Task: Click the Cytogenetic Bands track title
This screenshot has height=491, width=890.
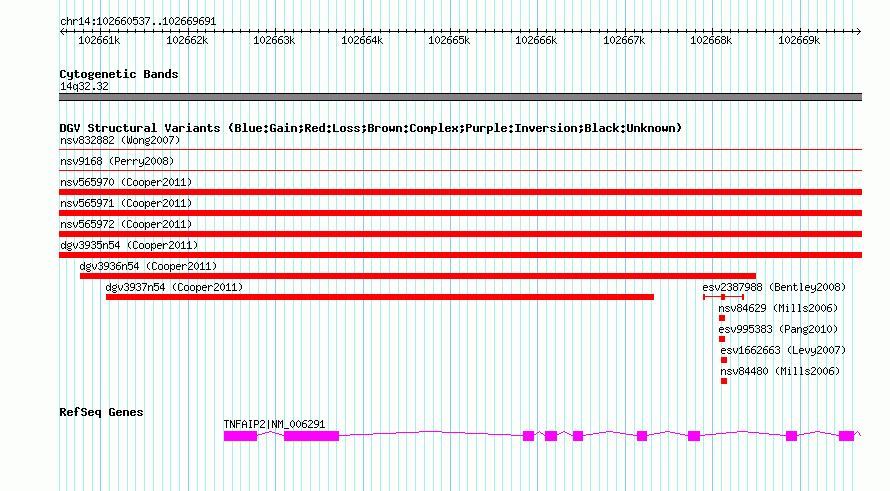Action: coord(119,74)
